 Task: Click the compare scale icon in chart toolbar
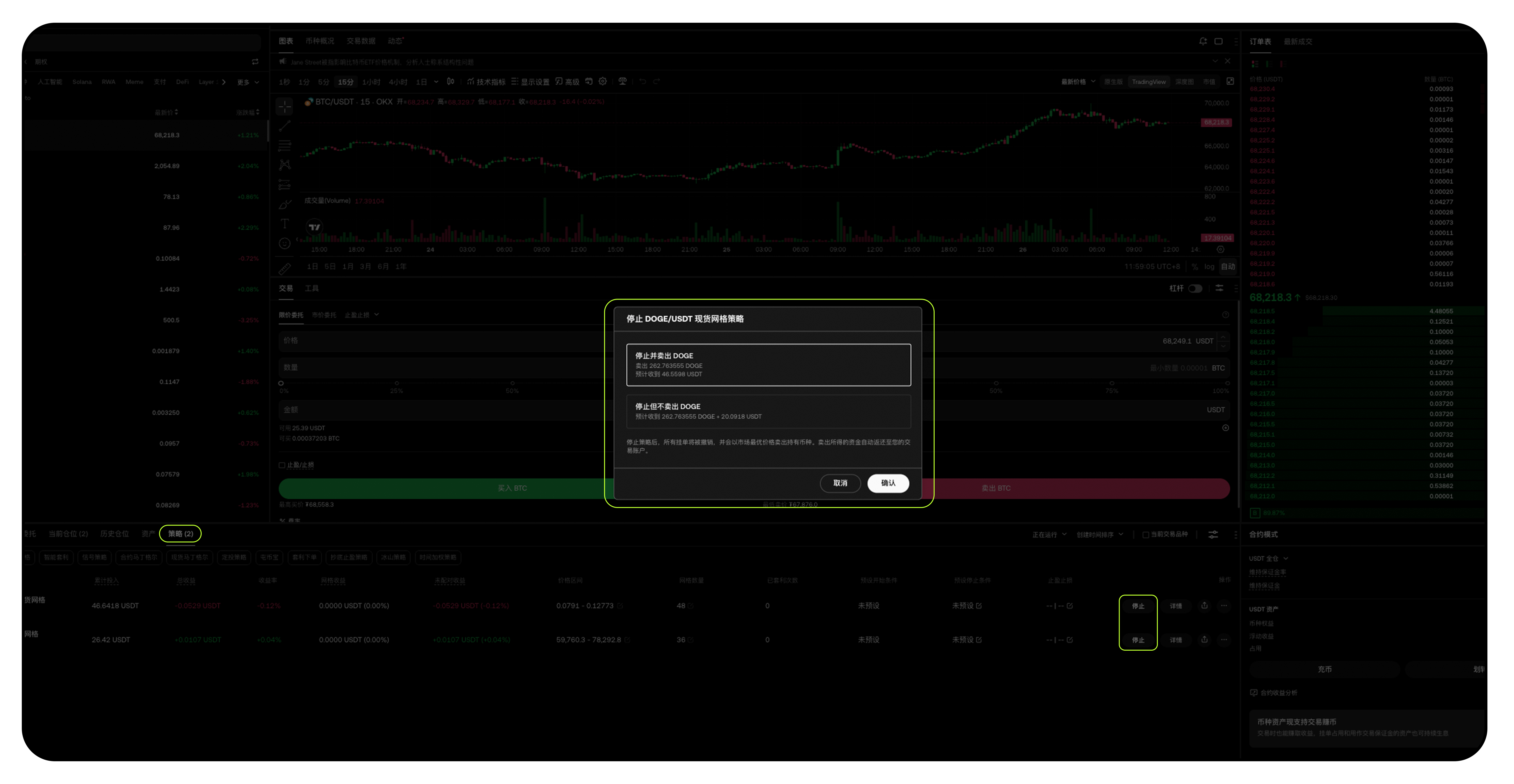(x=623, y=82)
